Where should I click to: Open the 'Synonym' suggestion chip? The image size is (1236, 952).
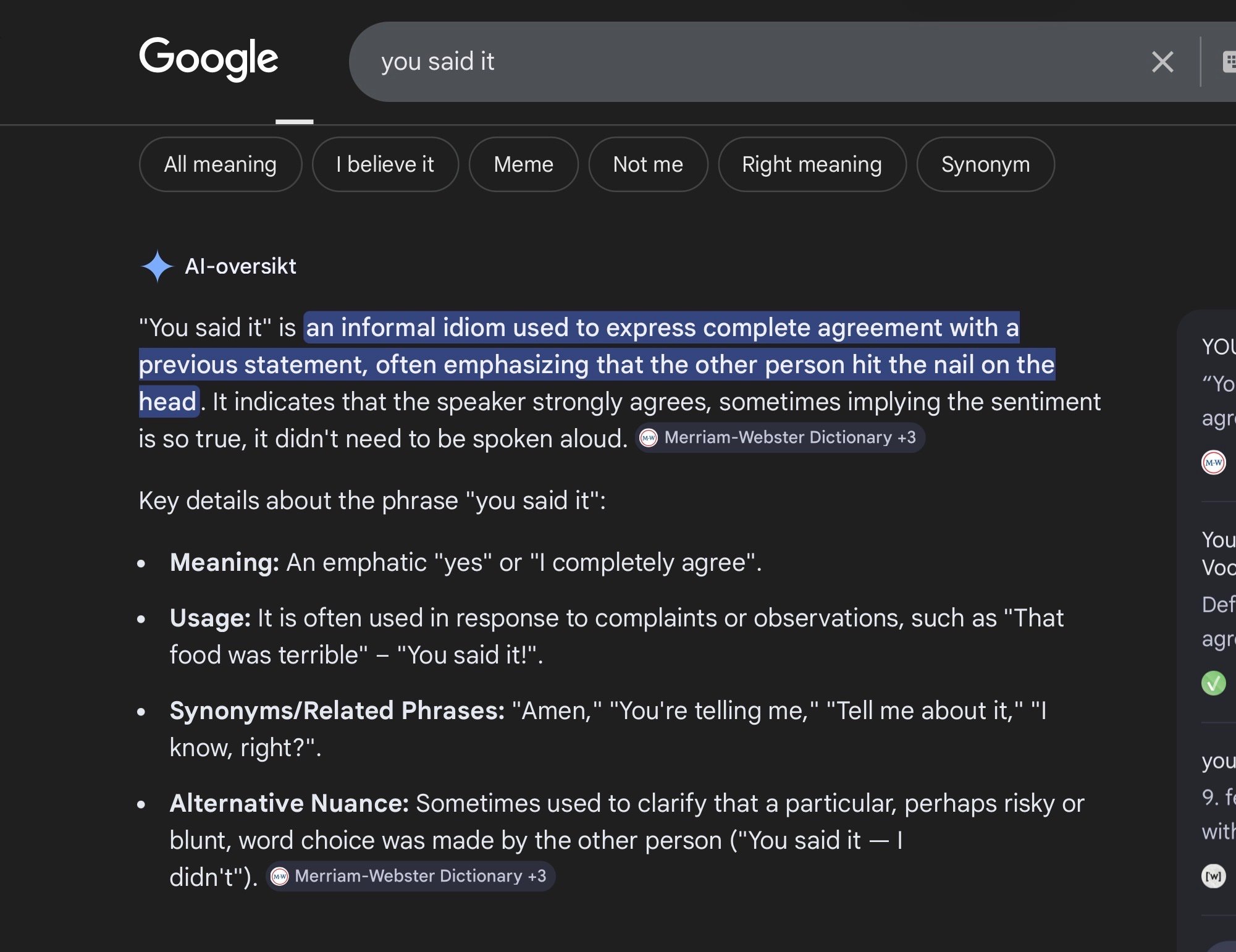[x=985, y=164]
